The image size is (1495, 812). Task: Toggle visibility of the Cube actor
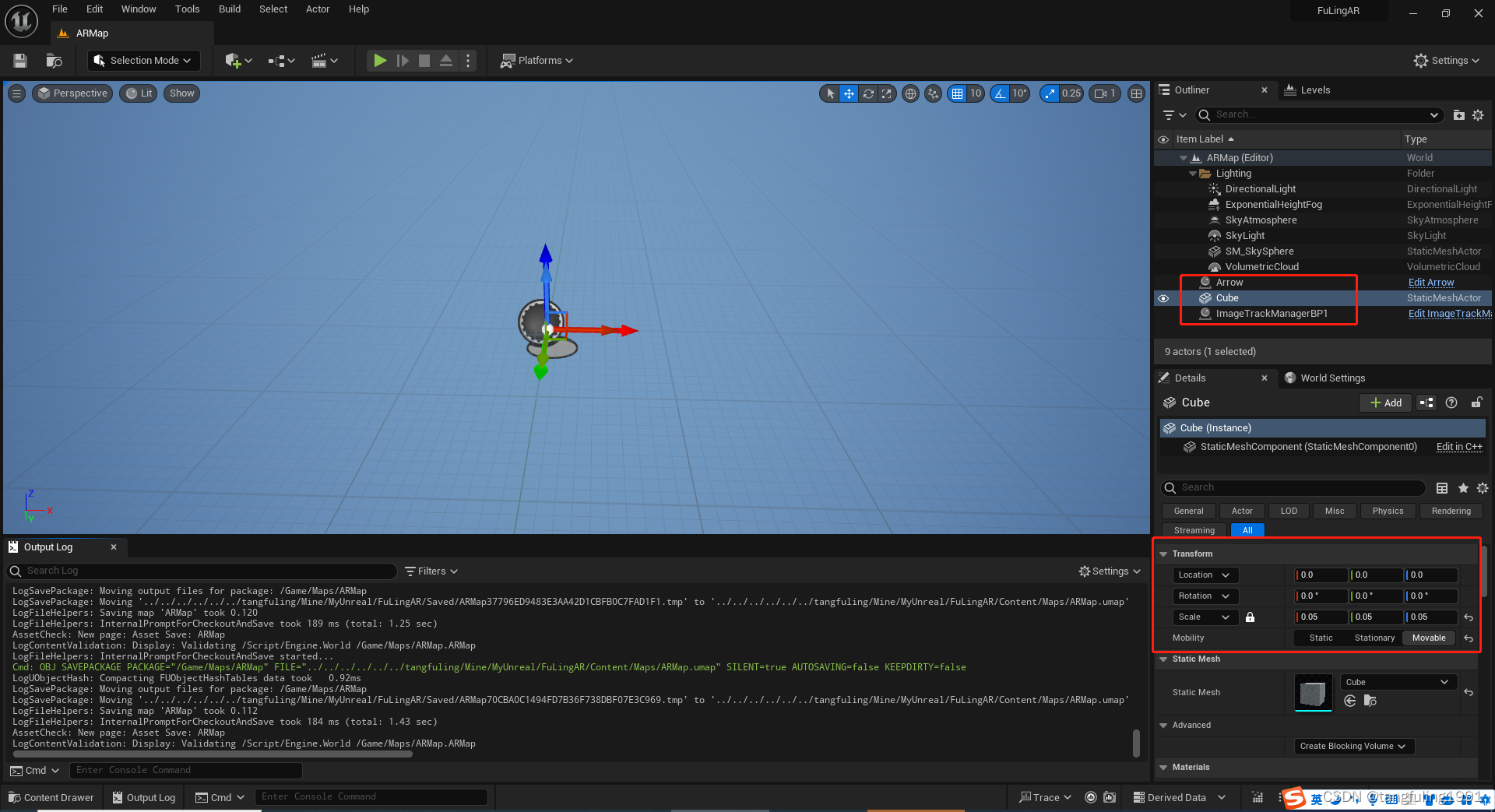click(1163, 298)
